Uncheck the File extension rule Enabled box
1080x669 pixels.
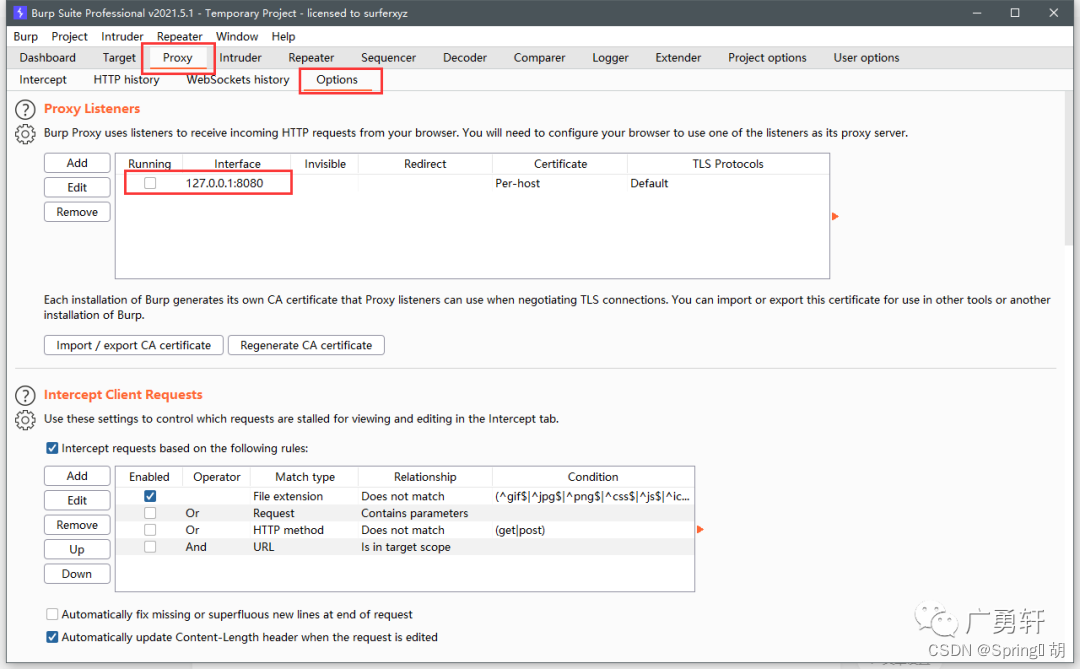(x=149, y=496)
